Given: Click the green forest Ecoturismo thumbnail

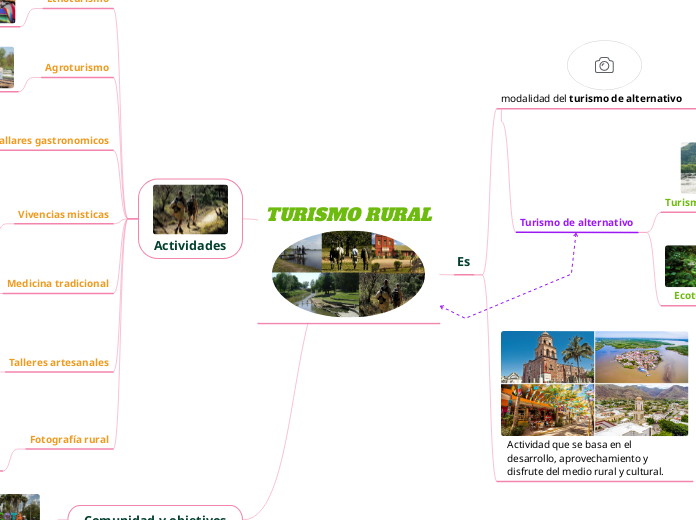Looking at the screenshot, I should coord(680,266).
